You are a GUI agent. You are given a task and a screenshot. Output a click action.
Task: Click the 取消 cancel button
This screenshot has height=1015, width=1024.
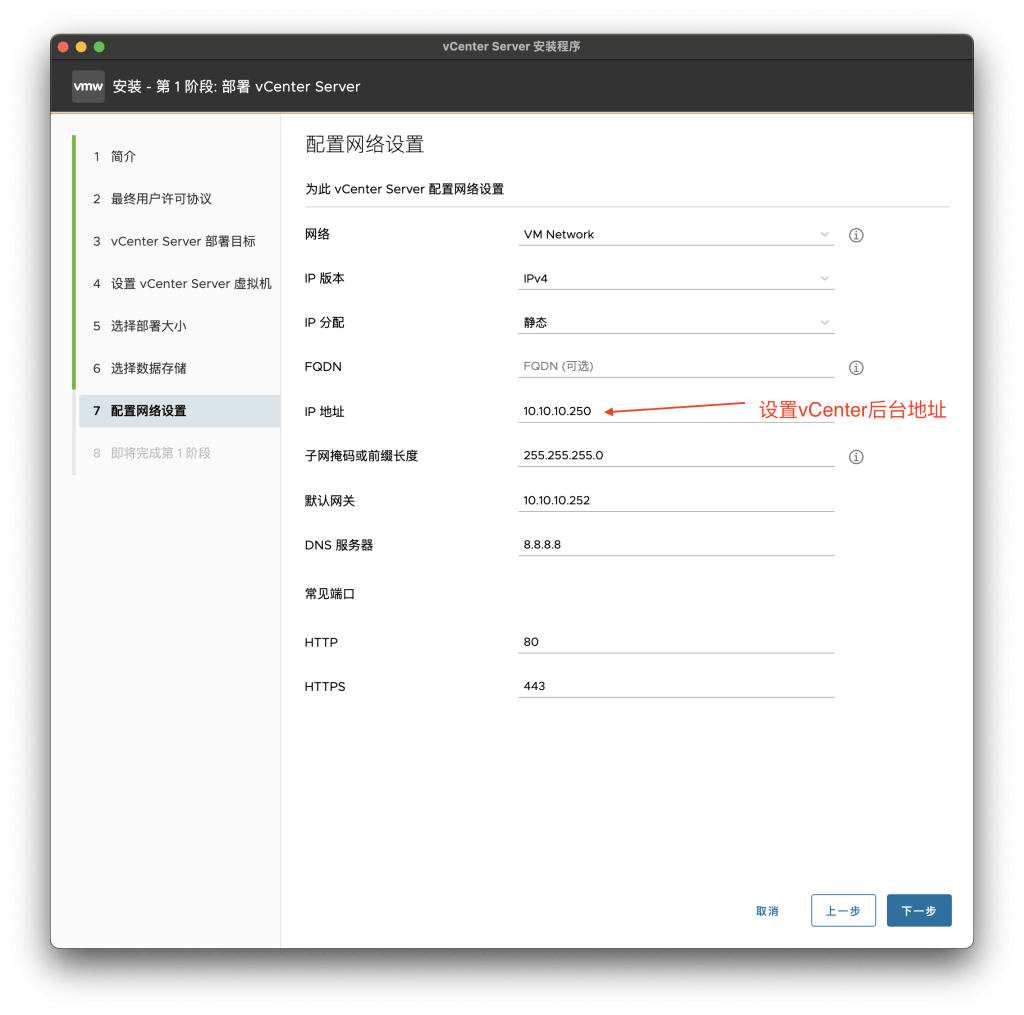click(767, 911)
